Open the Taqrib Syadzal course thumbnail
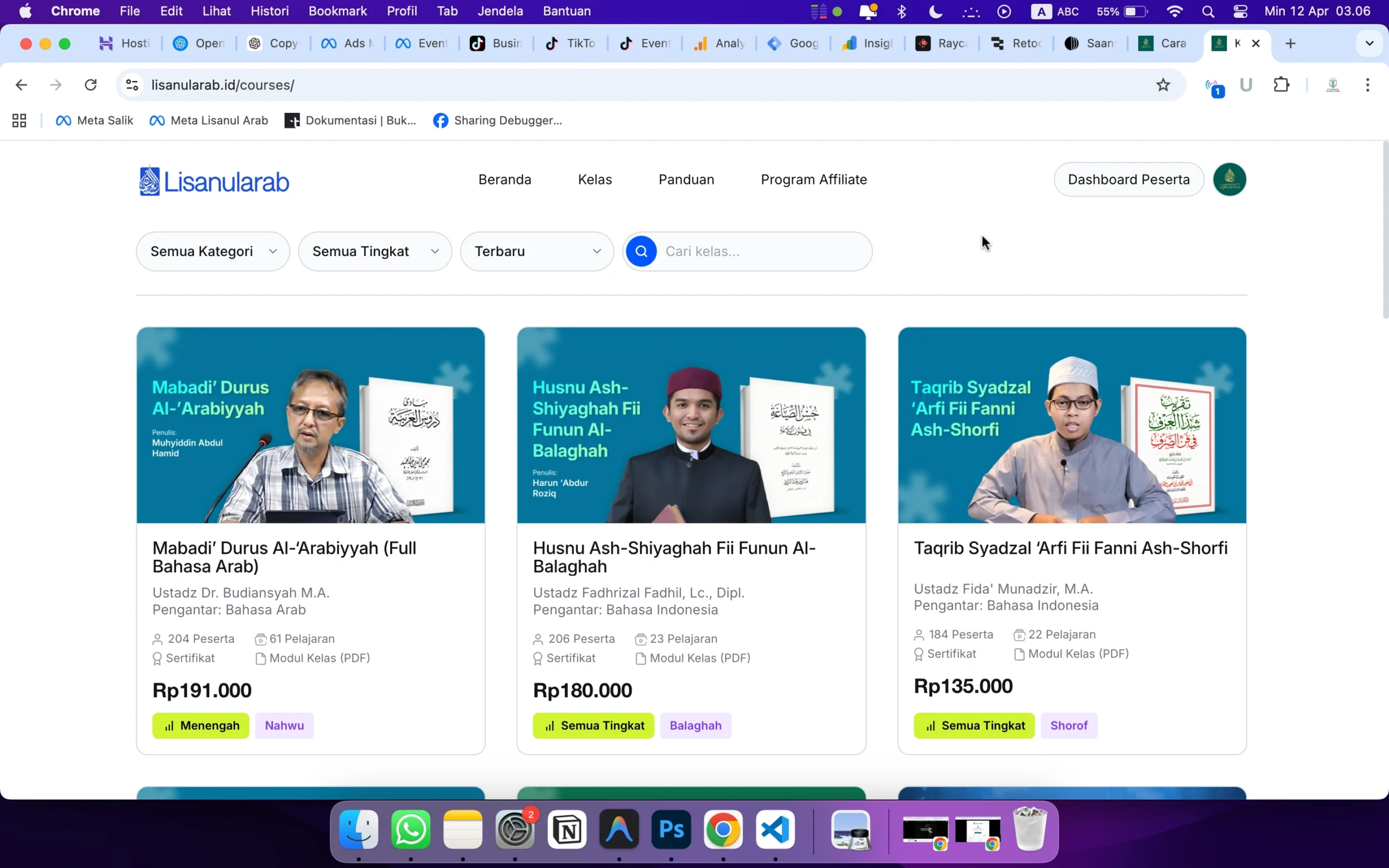Screen dimensions: 1389x868 1072,425
